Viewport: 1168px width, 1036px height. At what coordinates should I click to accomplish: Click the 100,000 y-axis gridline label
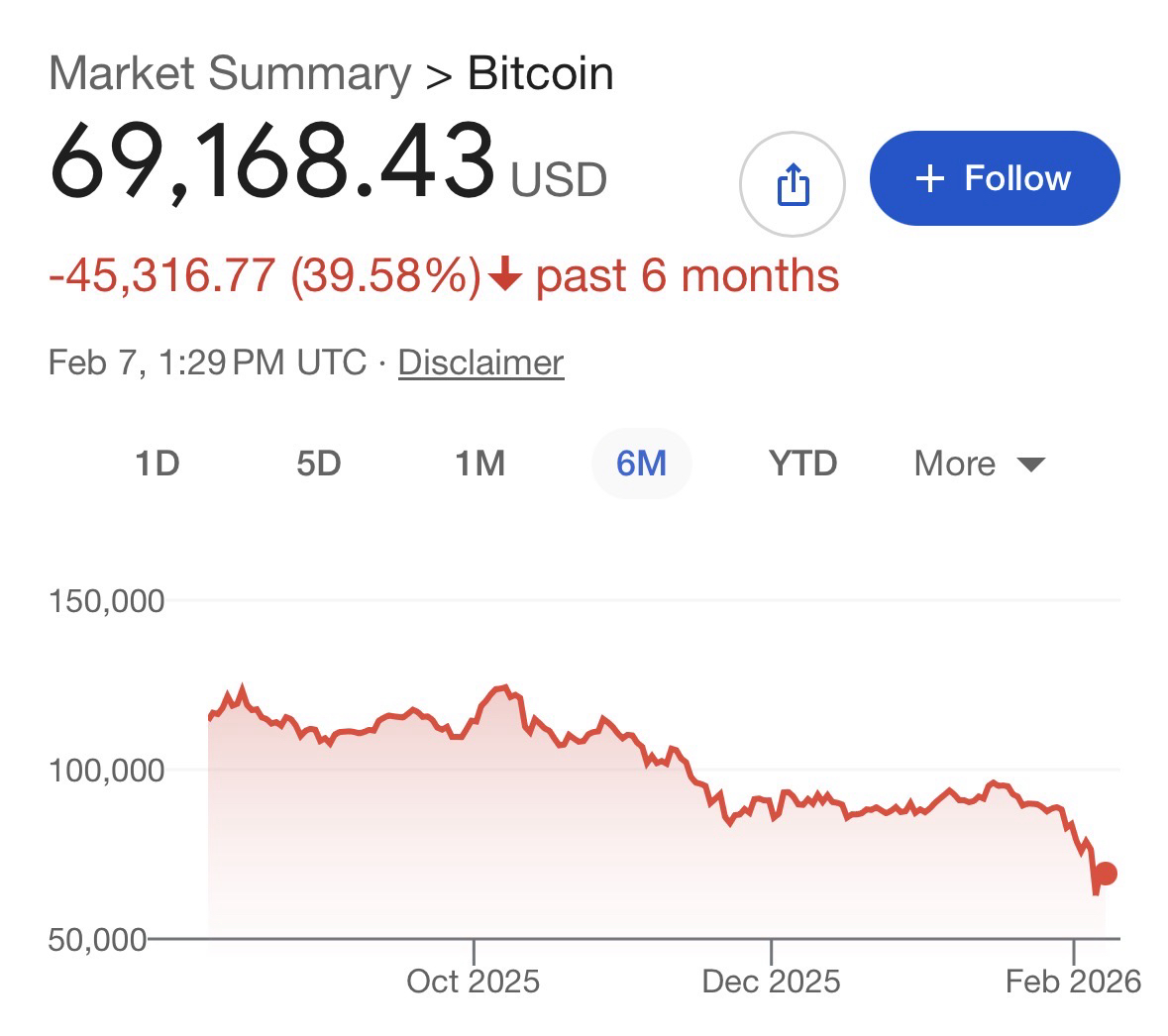click(x=107, y=770)
